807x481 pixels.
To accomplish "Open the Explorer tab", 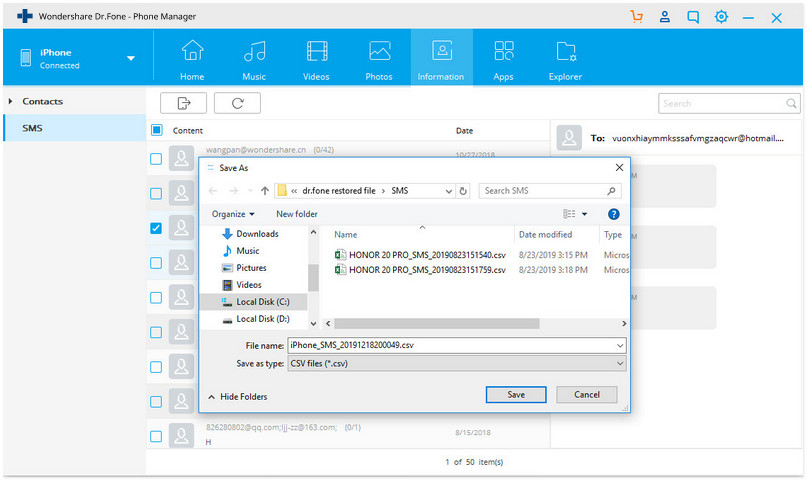I will point(565,60).
